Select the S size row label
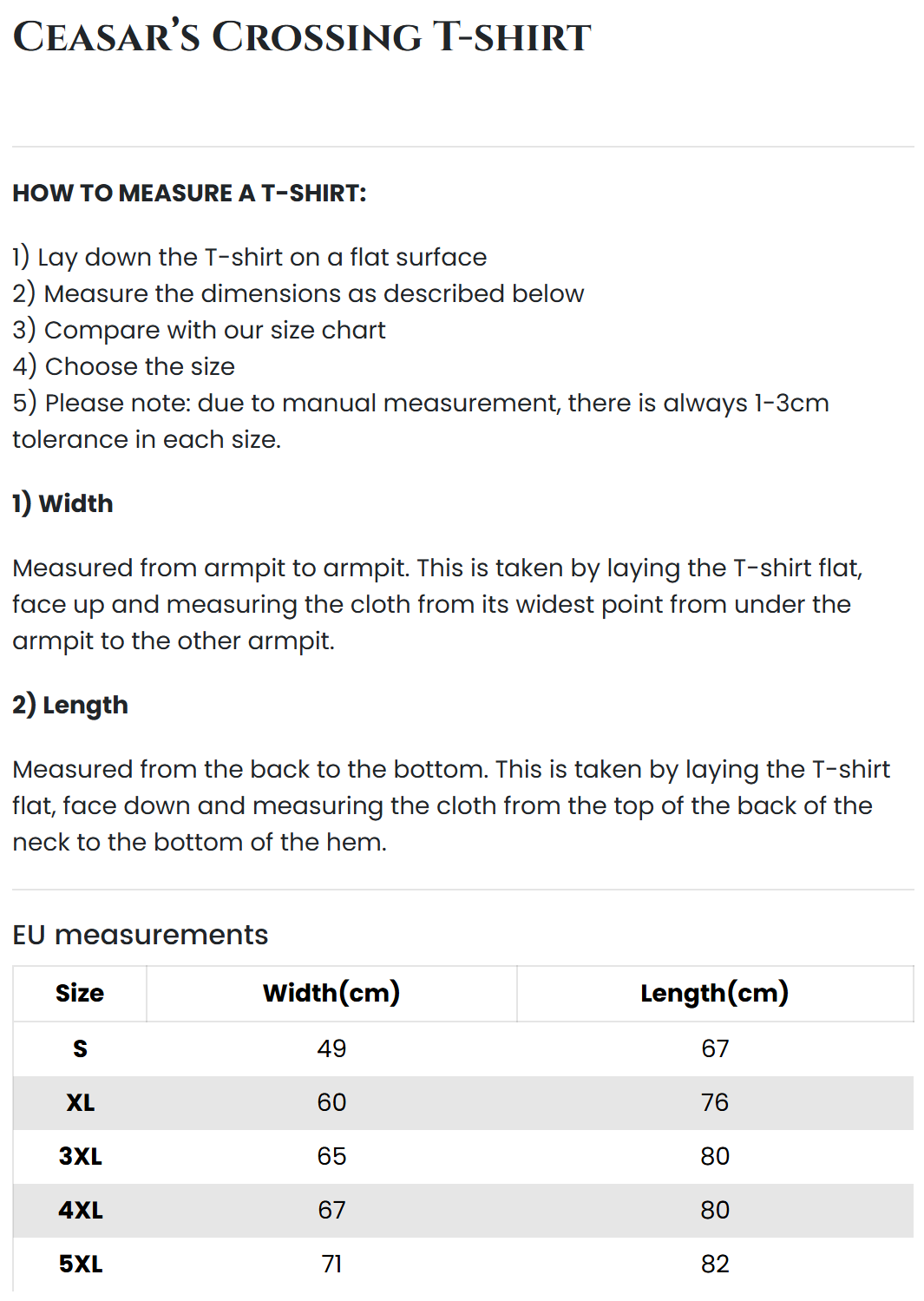The image size is (924, 1301). [80, 1048]
